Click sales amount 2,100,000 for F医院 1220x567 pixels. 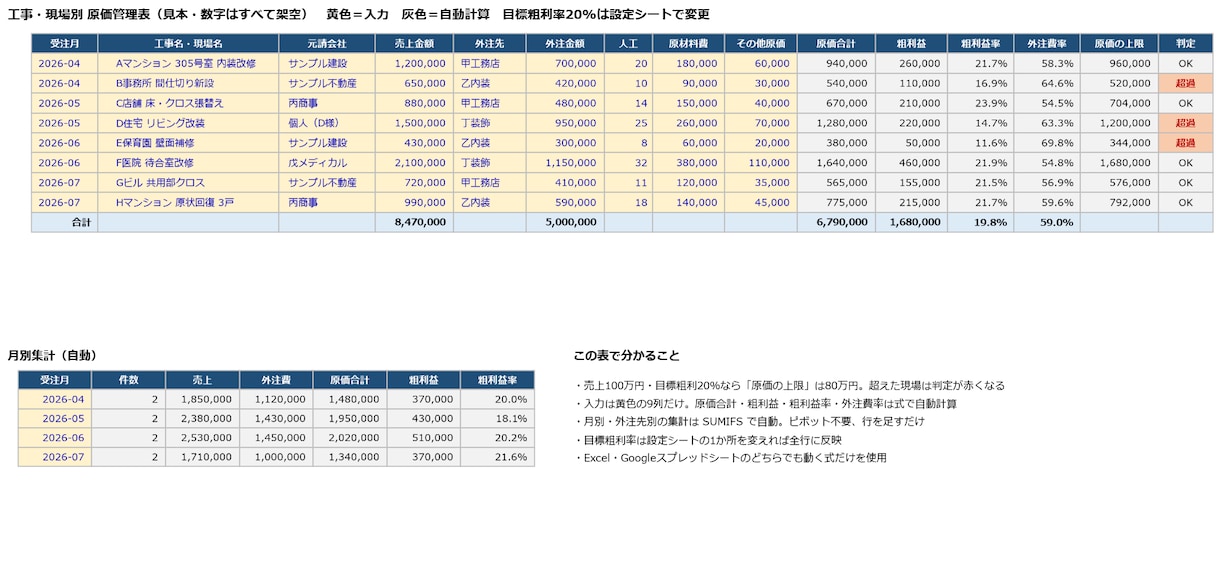coord(414,163)
